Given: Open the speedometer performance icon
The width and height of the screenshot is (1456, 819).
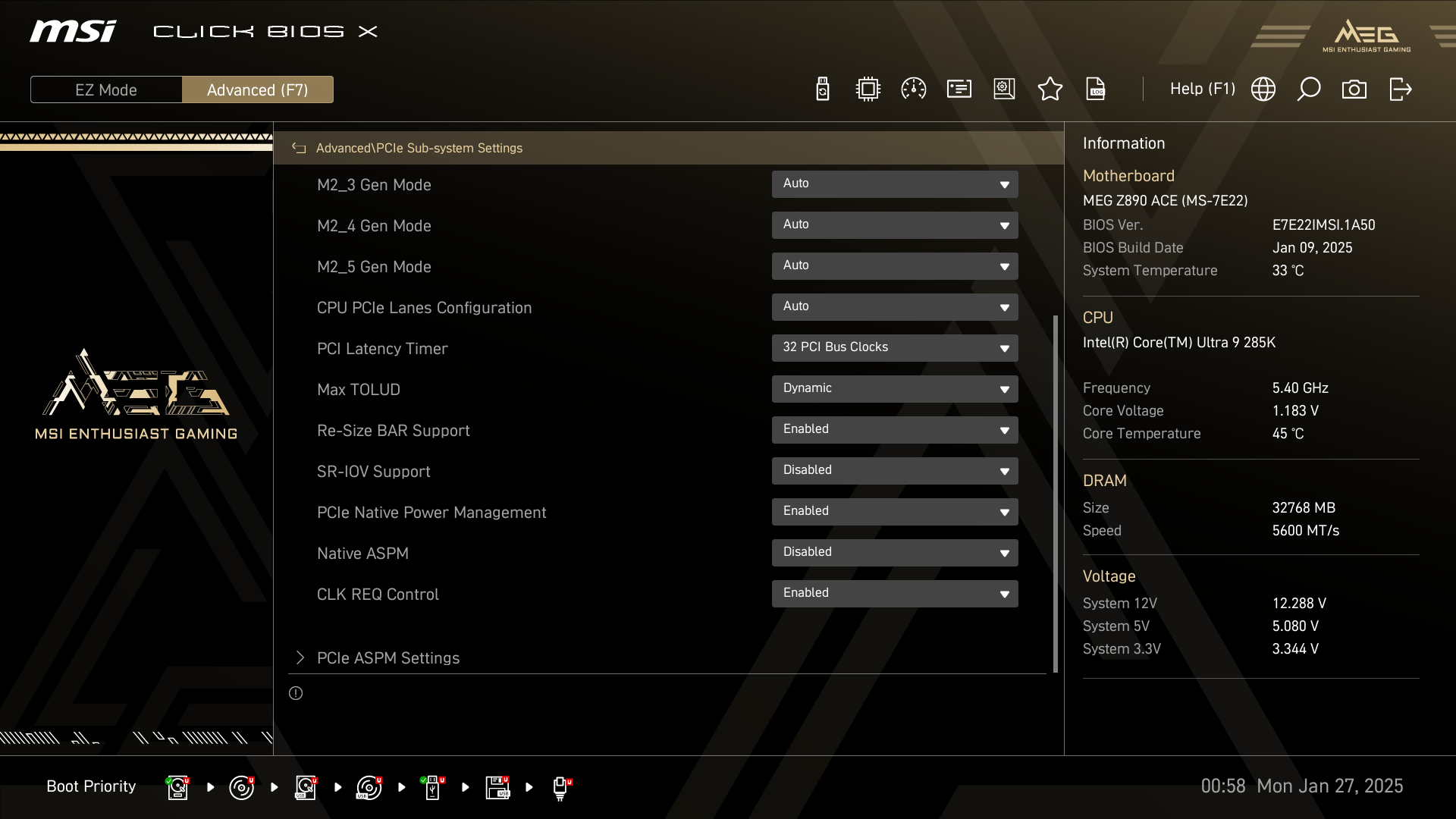Looking at the screenshot, I should [x=913, y=89].
